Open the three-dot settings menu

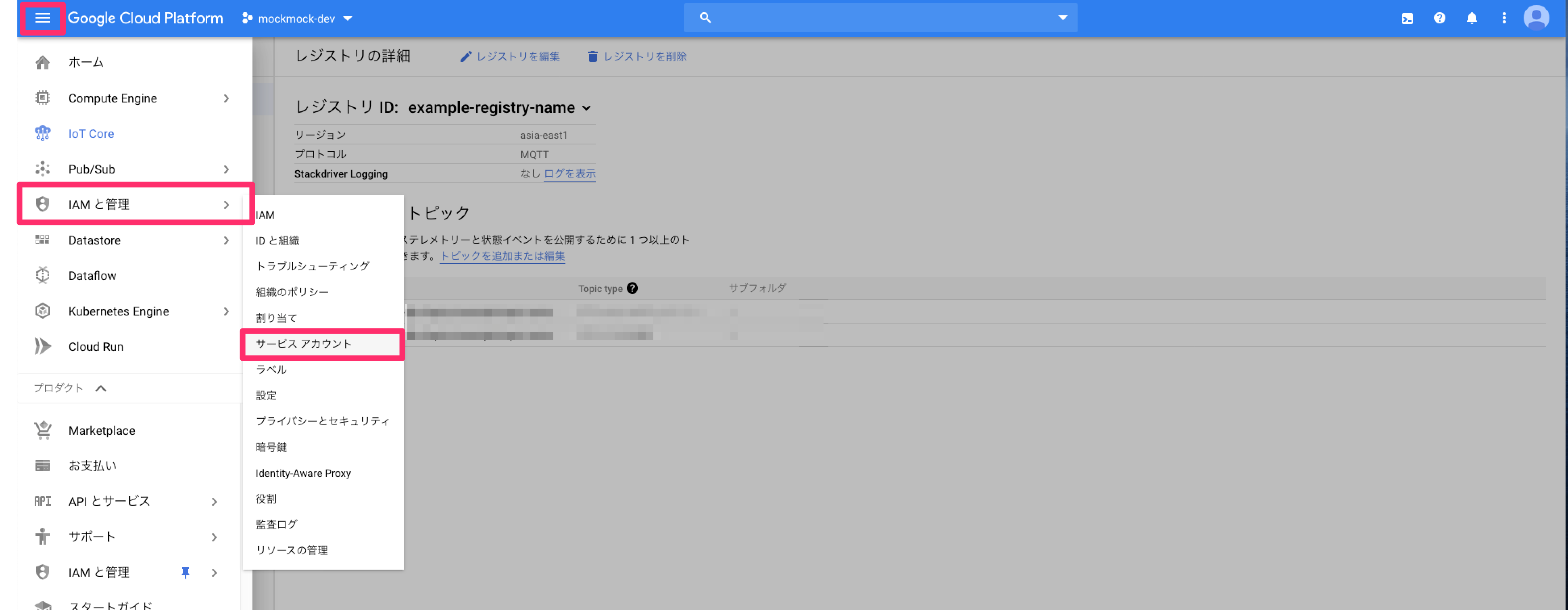pyautogui.click(x=1504, y=18)
